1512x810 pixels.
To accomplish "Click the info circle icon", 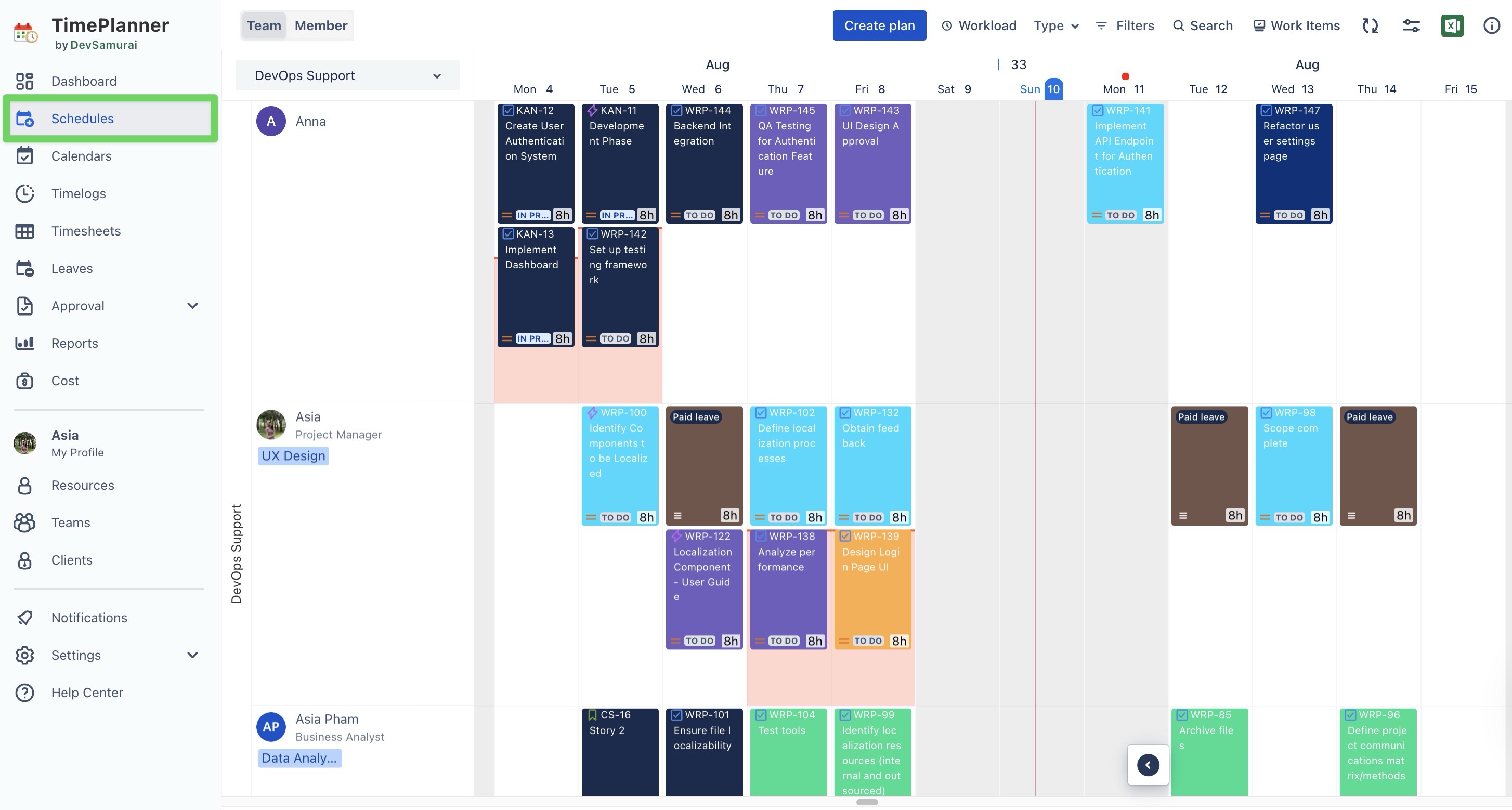I will (x=1491, y=25).
